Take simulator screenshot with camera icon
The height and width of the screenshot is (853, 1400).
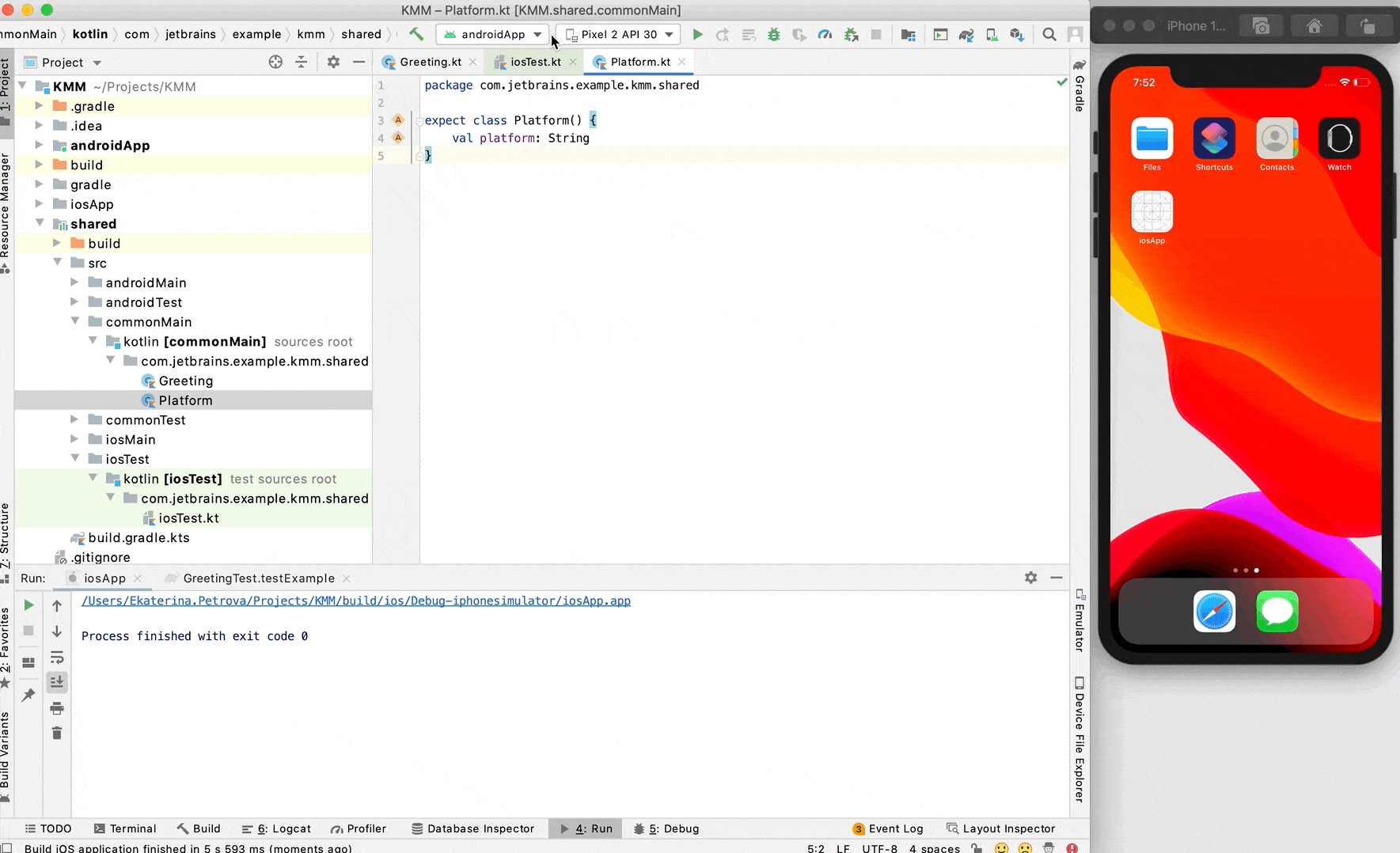pos(1261,26)
